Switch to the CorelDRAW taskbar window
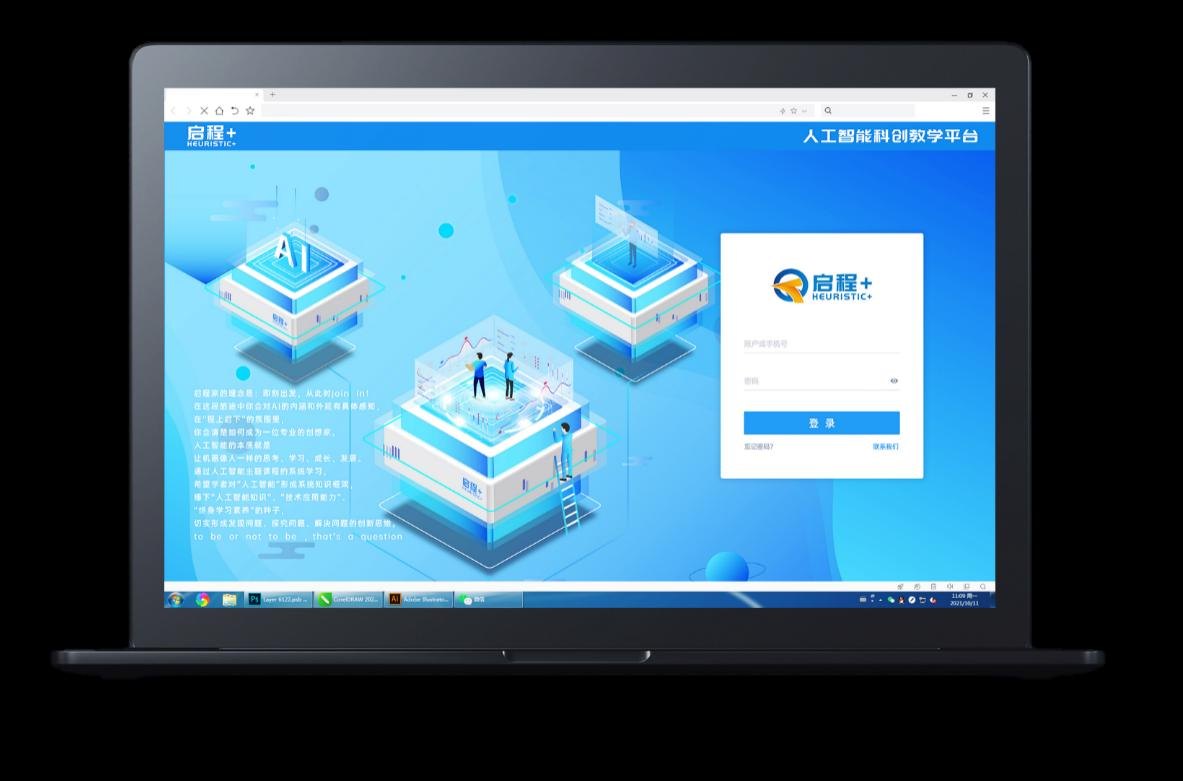 (x=349, y=600)
